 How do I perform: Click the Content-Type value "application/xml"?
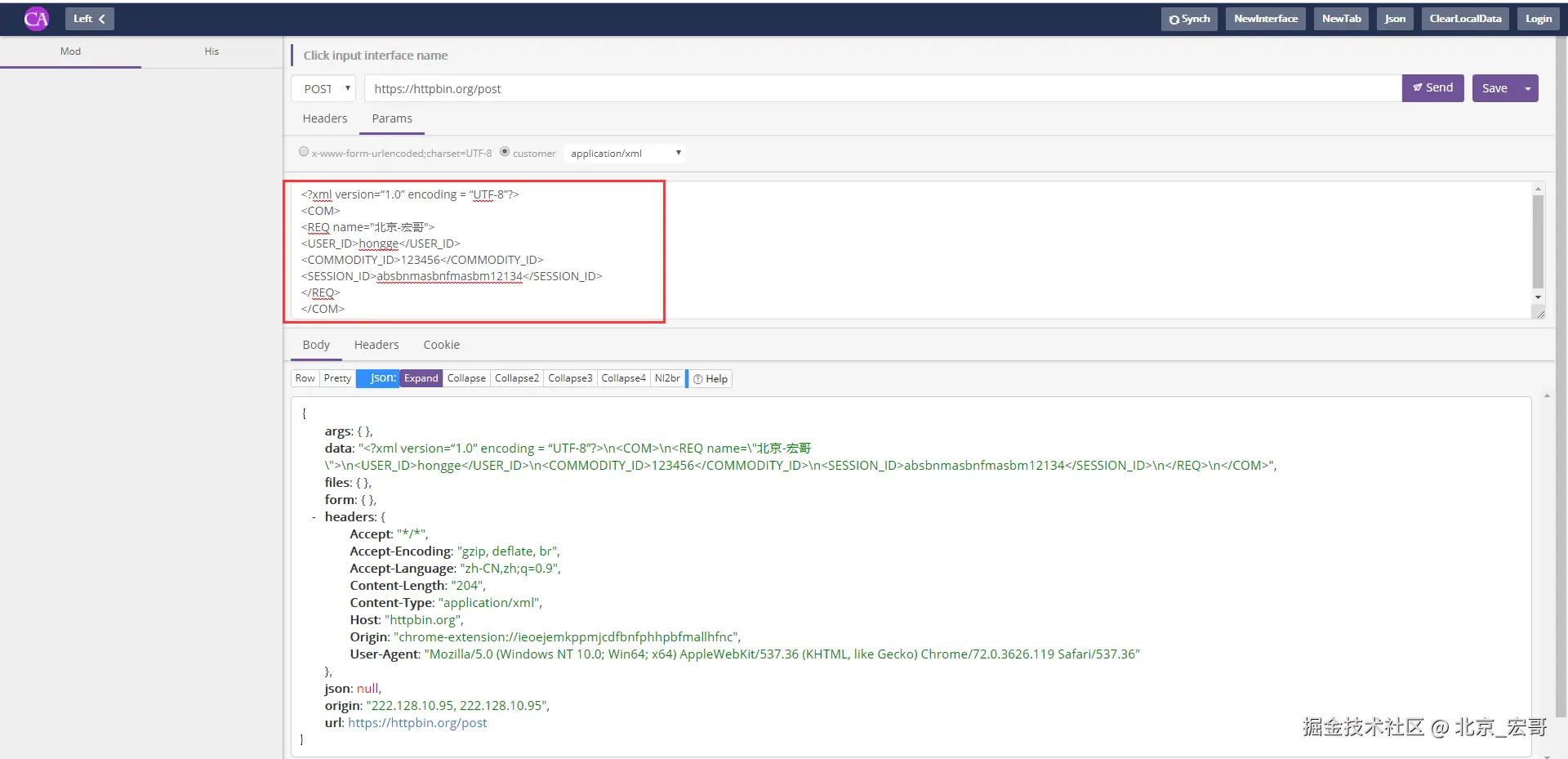point(488,603)
